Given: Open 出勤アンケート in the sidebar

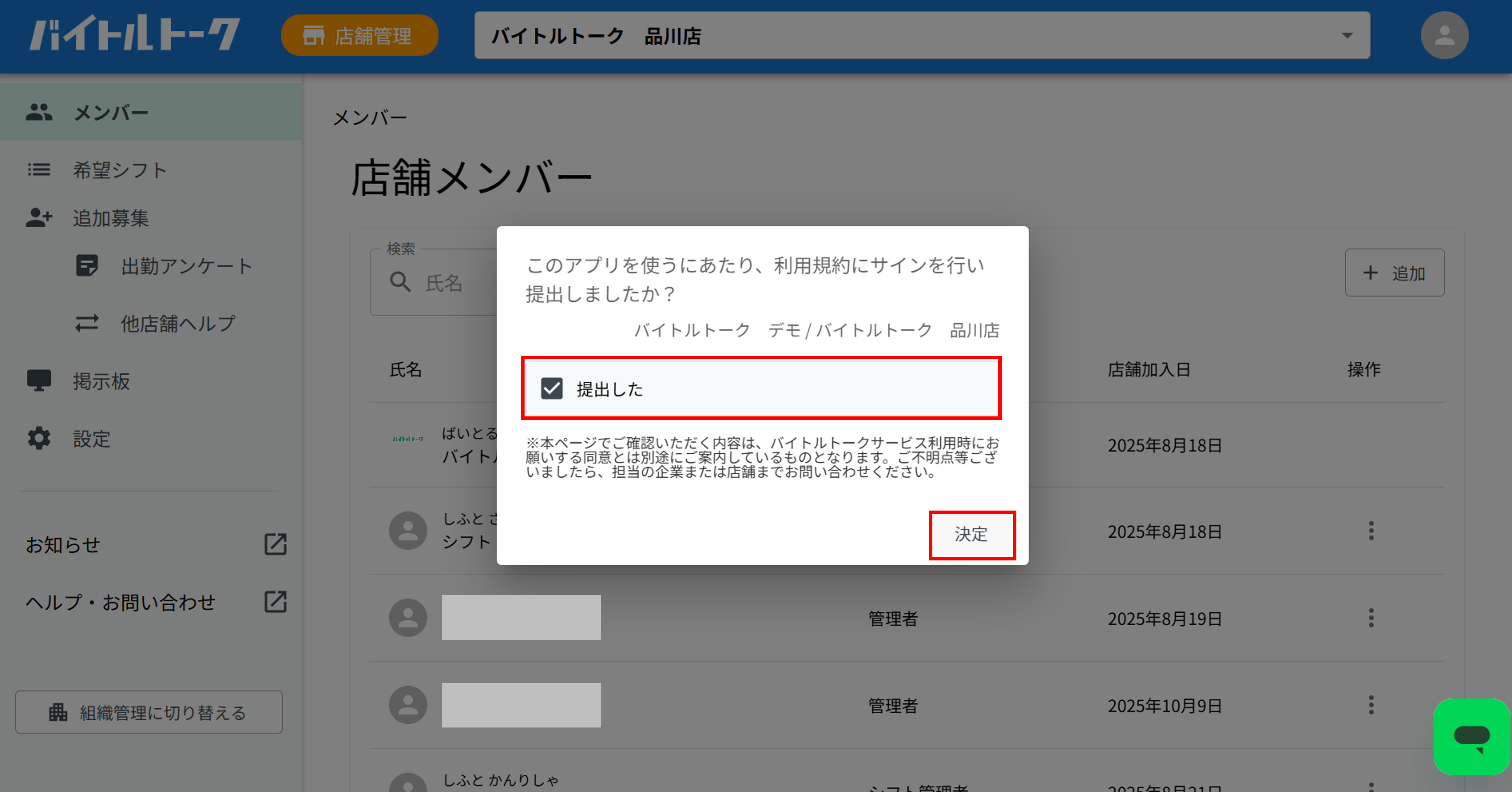Looking at the screenshot, I should click(151, 266).
